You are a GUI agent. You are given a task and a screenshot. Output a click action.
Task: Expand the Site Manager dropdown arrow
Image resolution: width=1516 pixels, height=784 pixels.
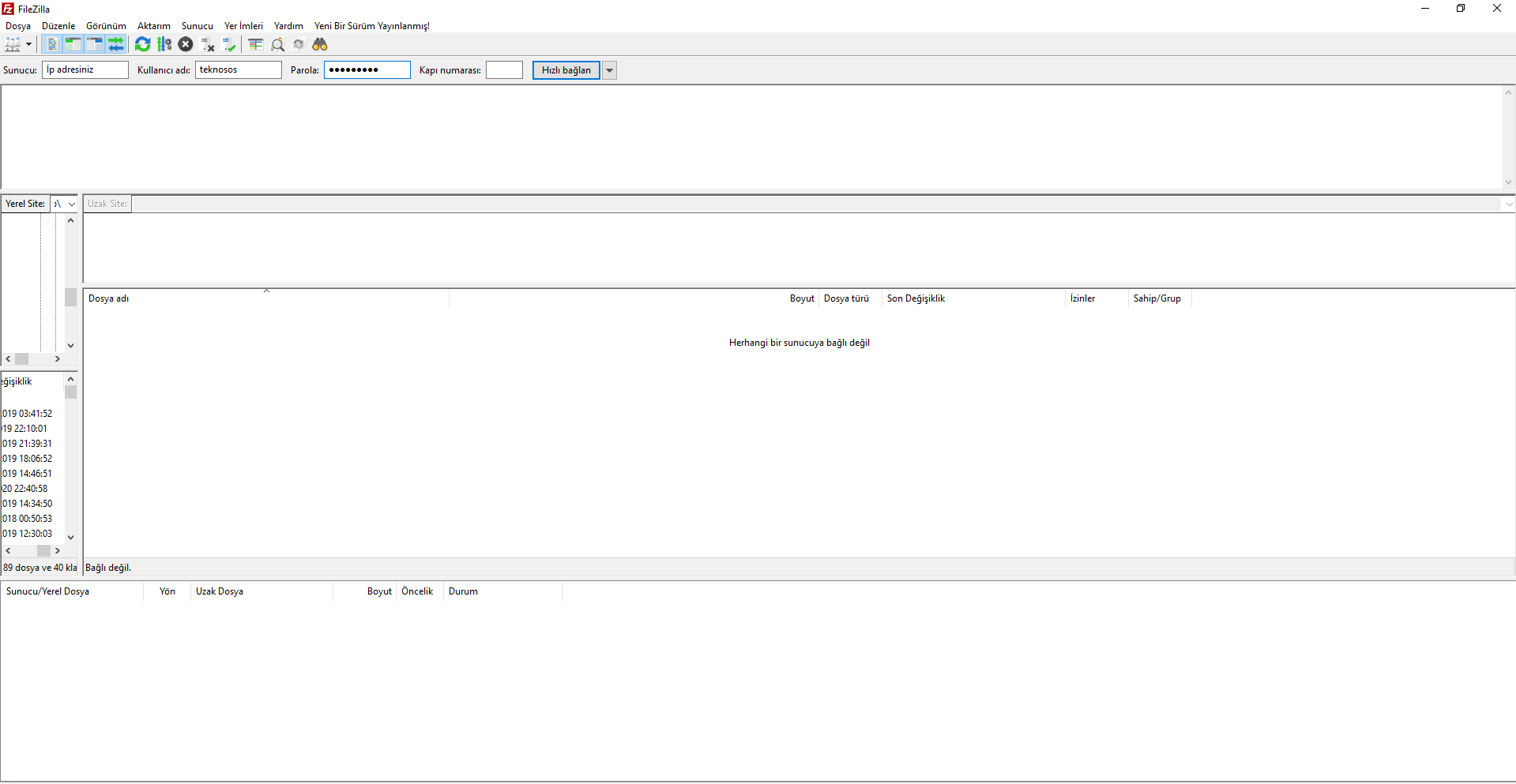tap(28, 44)
